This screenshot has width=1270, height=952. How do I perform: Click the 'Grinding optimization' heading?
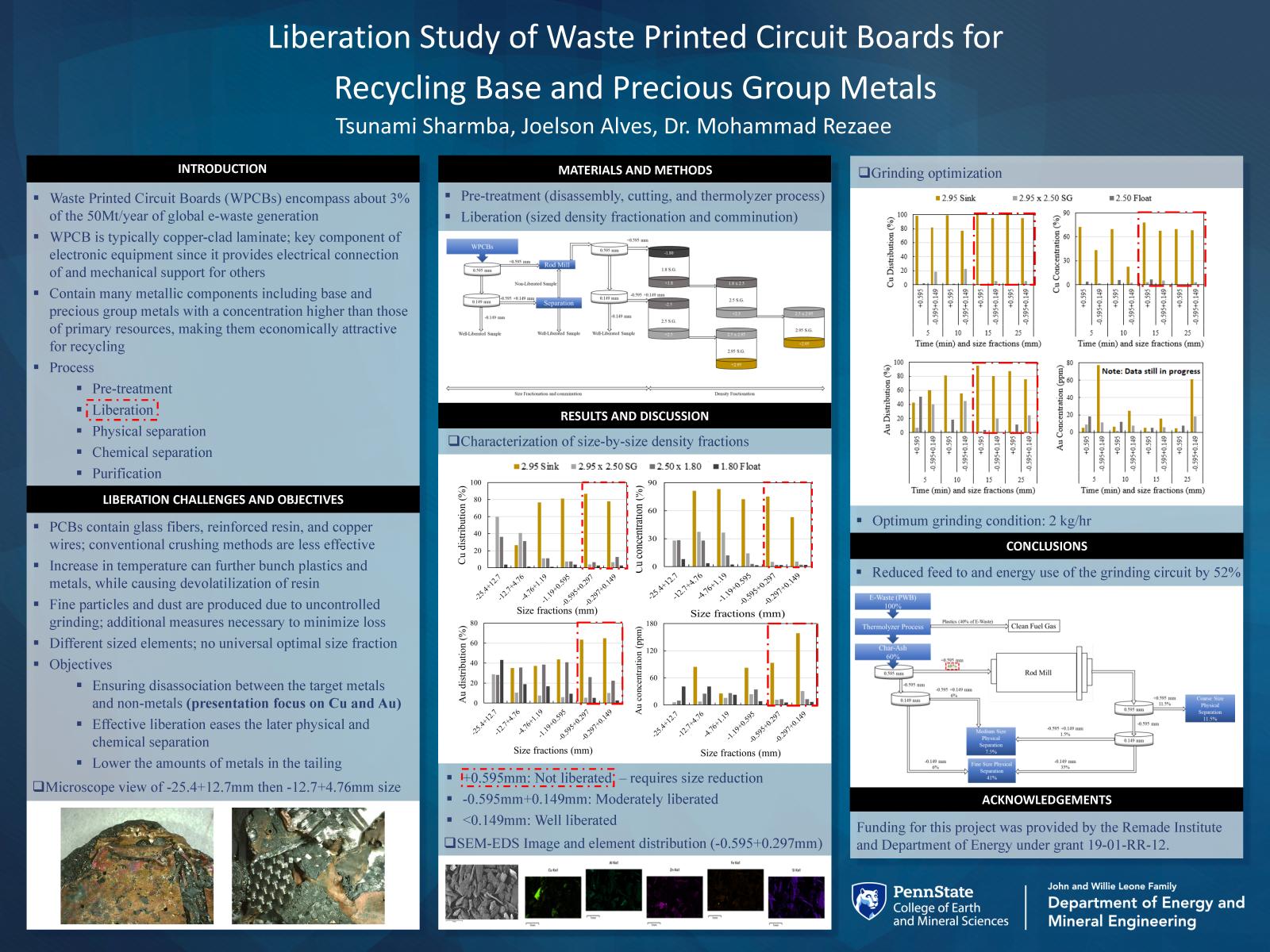(x=929, y=173)
